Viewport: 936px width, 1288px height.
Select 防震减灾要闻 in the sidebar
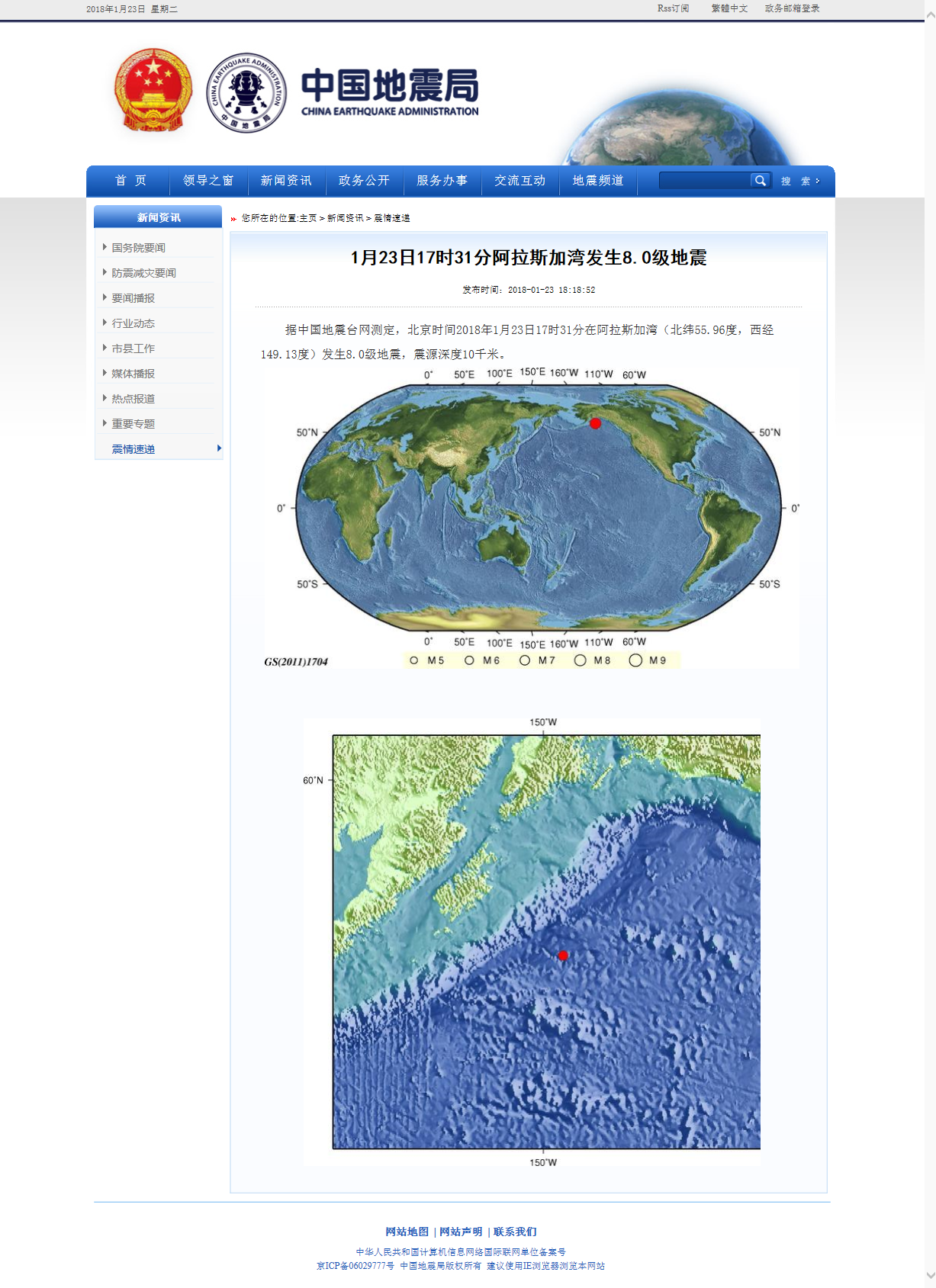pyautogui.click(x=143, y=273)
